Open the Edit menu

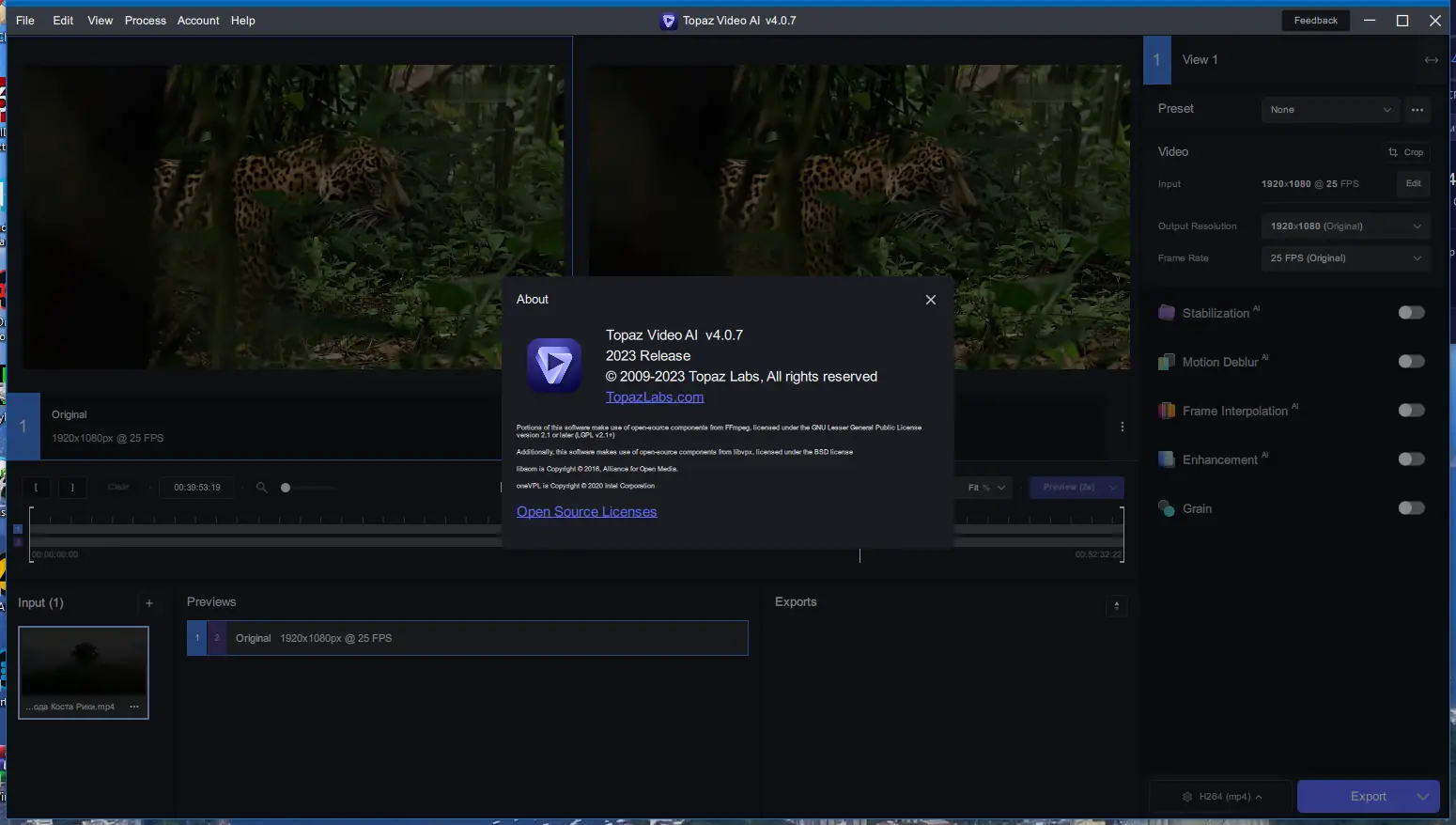[63, 21]
